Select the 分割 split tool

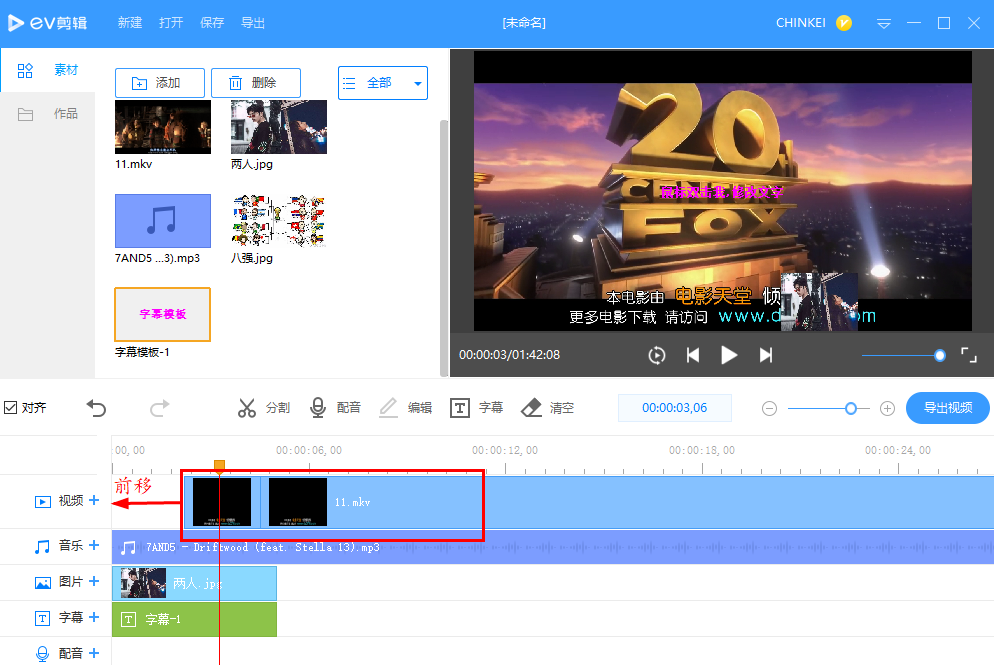(266, 407)
